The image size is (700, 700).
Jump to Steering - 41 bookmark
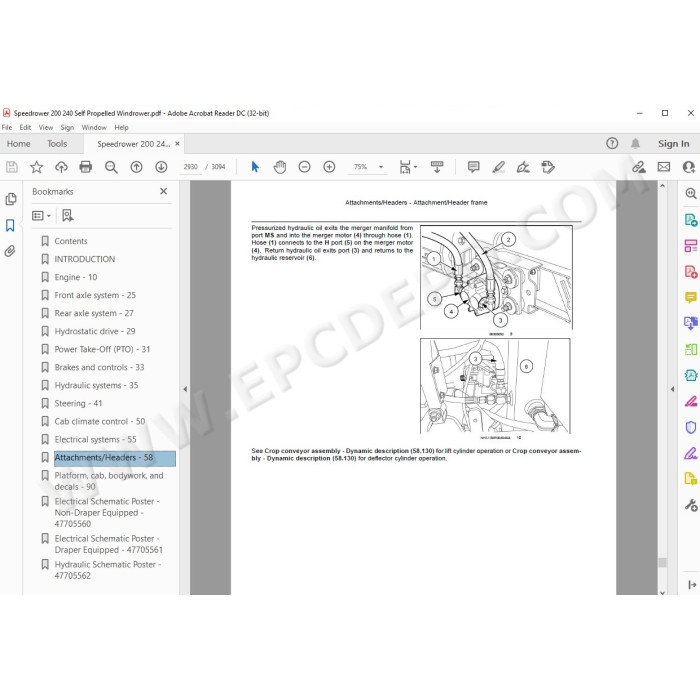tap(78, 403)
